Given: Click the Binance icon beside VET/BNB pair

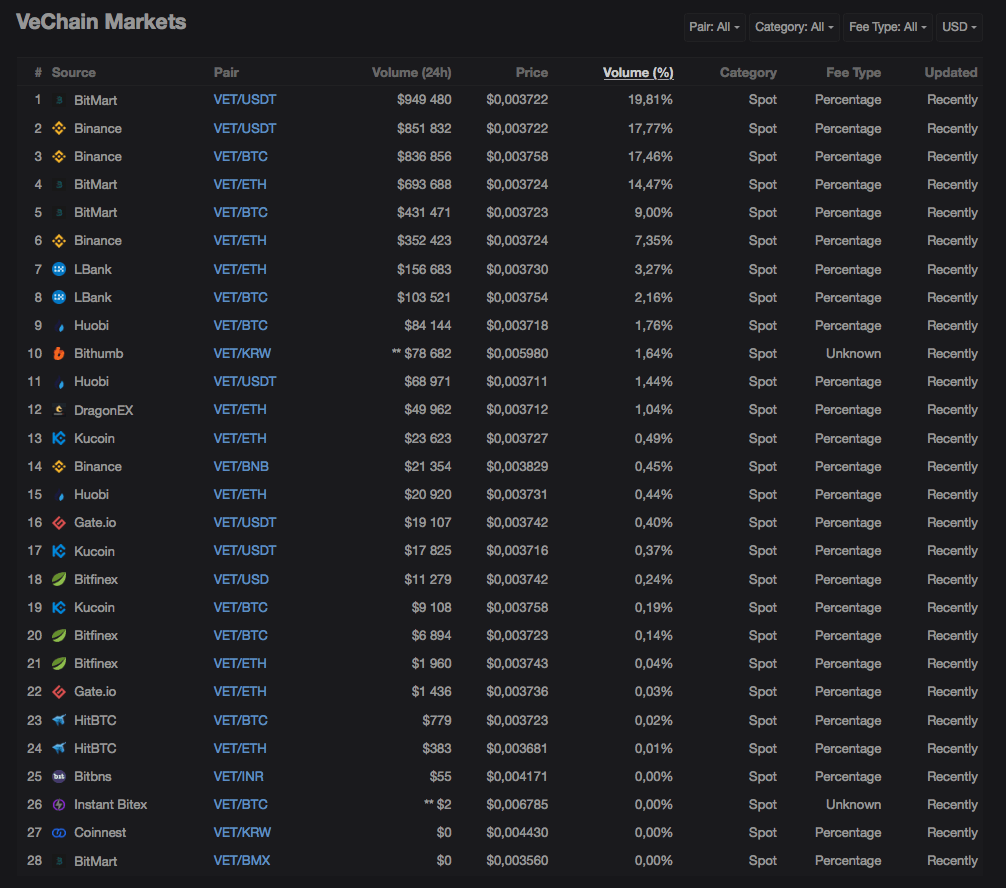Looking at the screenshot, I should coord(59,466).
